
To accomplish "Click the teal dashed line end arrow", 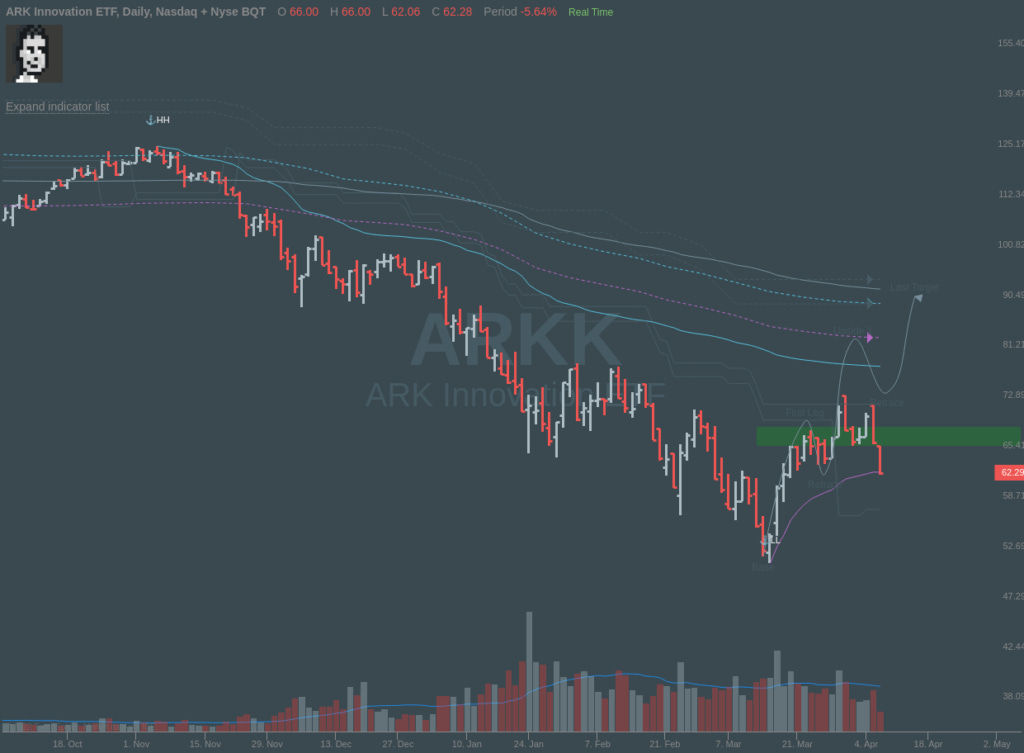I will (x=869, y=303).
